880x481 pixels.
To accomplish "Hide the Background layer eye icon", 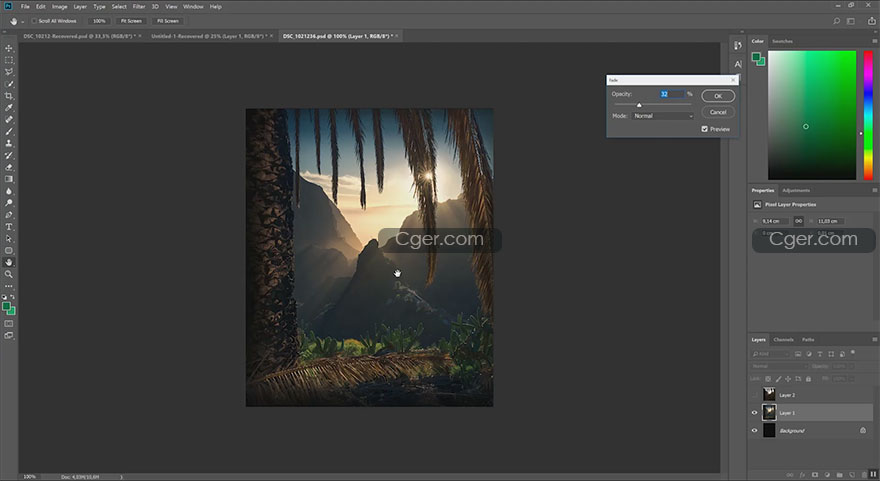I will [754, 431].
